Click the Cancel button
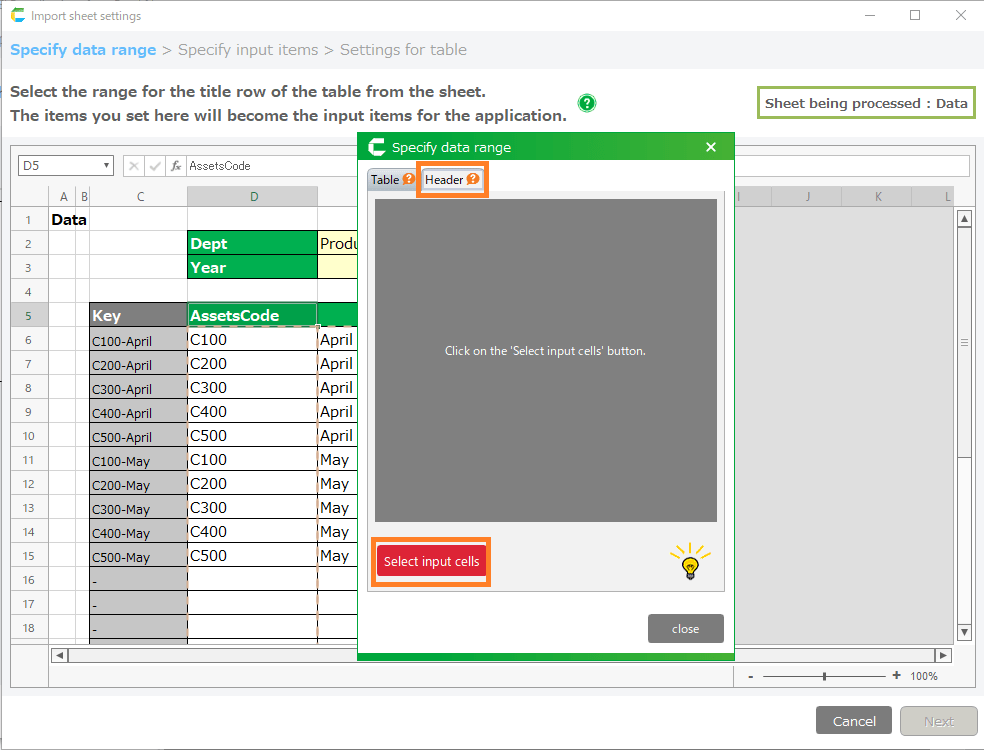 854,721
